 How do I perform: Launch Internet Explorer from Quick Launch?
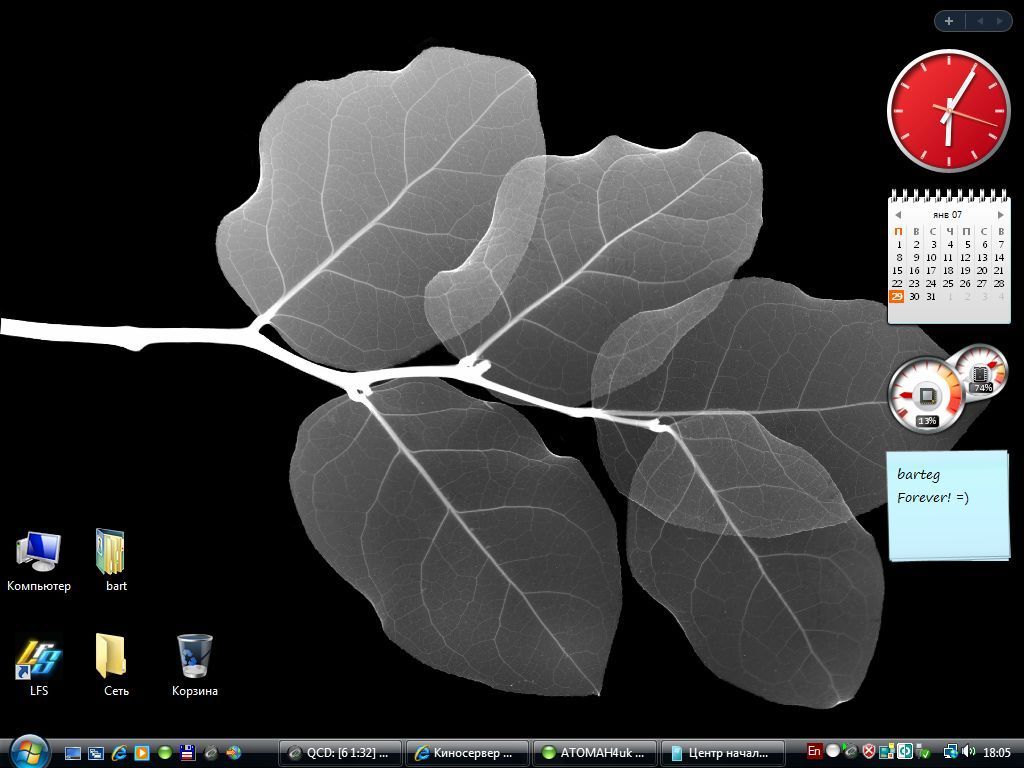coord(119,753)
